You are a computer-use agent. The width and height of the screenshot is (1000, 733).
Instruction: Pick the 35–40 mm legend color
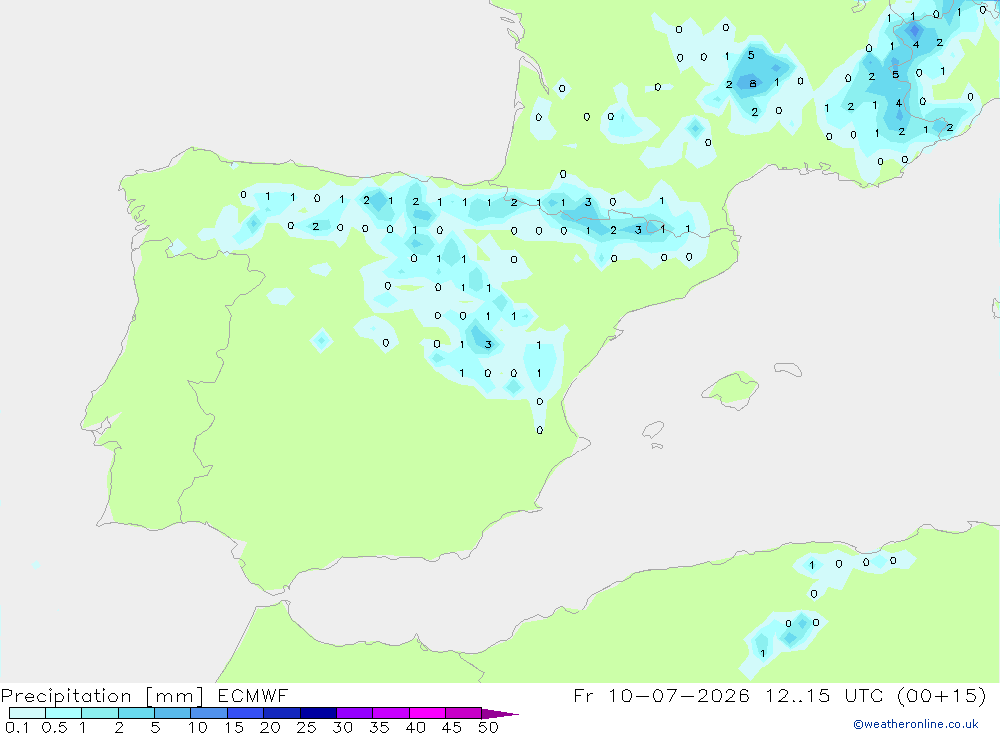(390, 713)
